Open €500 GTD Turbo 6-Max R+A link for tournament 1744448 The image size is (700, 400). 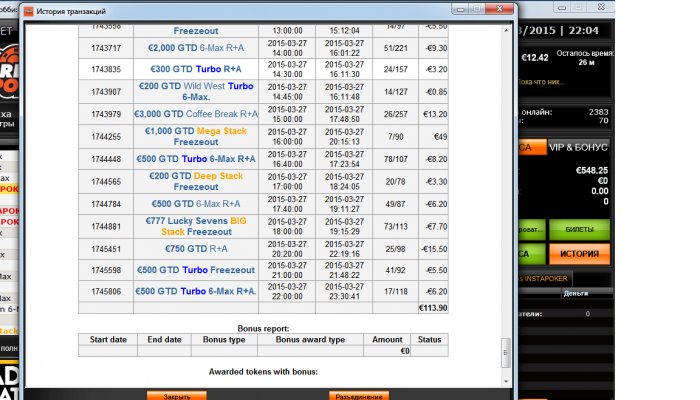196,159
